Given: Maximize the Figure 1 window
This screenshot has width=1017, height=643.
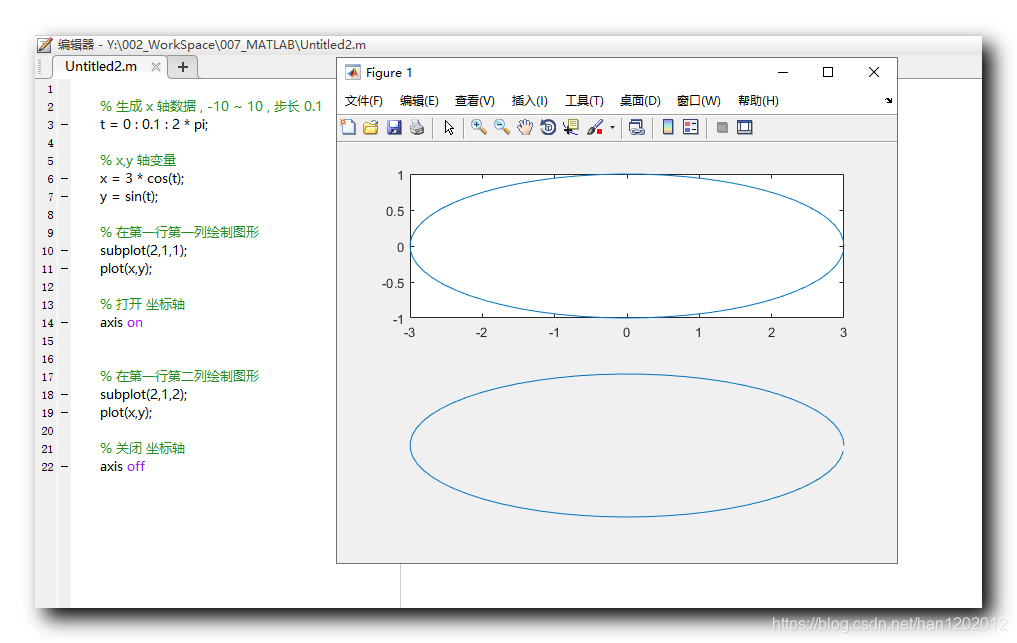Looking at the screenshot, I should 828,72.
